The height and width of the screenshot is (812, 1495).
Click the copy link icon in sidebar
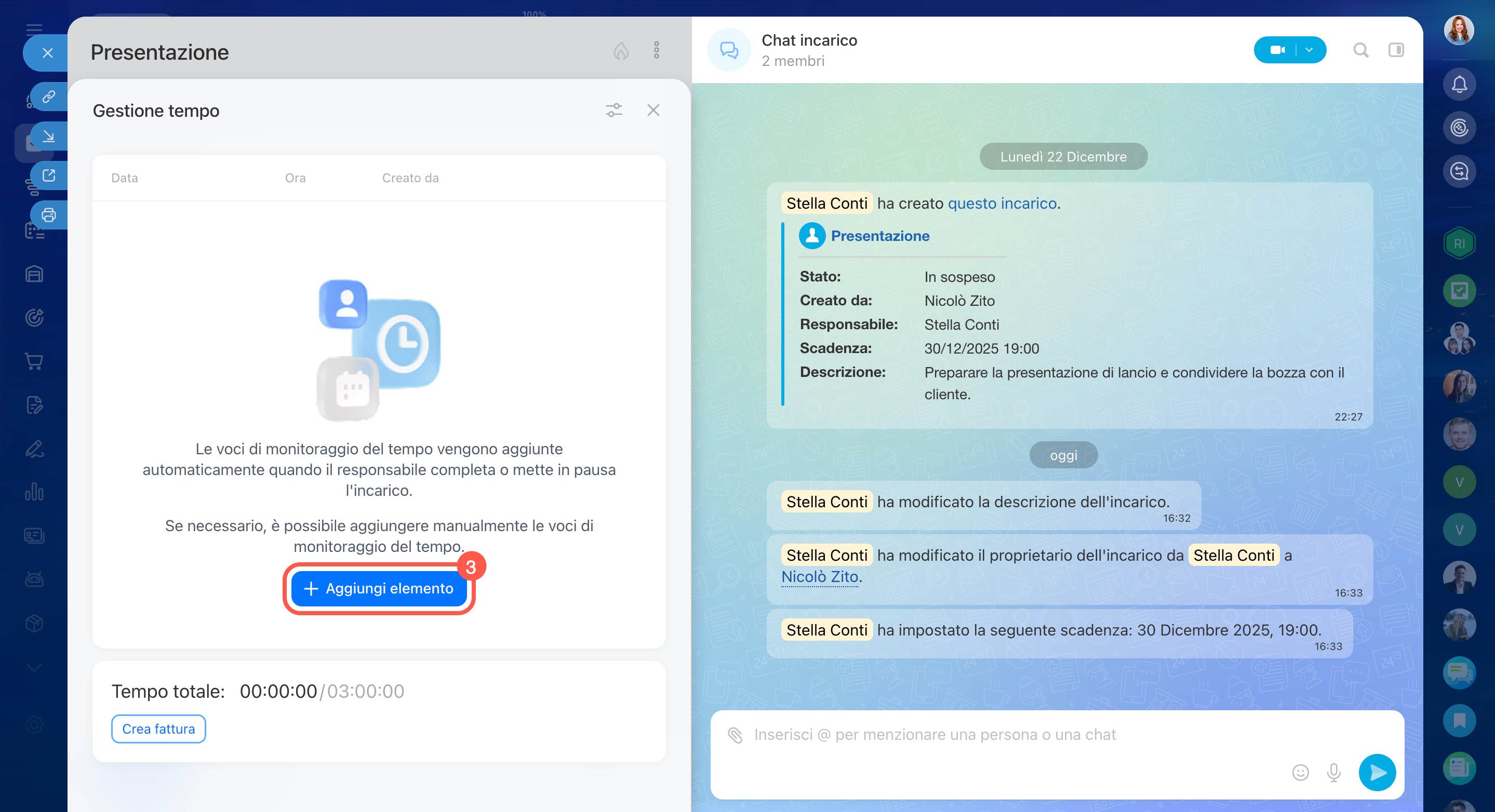pos(49,96)
